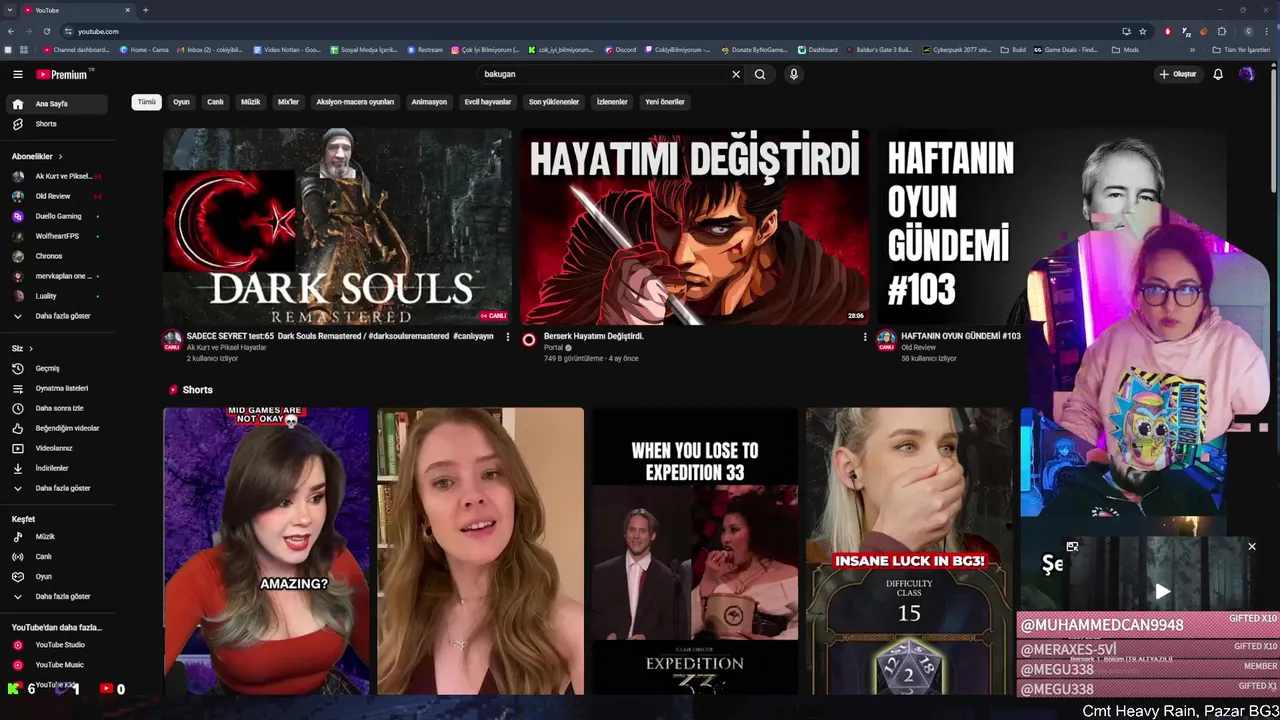The height and width of the screenshot is (720, 1280).
Task: Open YouTube Studio link
Action: click(57, 645)
